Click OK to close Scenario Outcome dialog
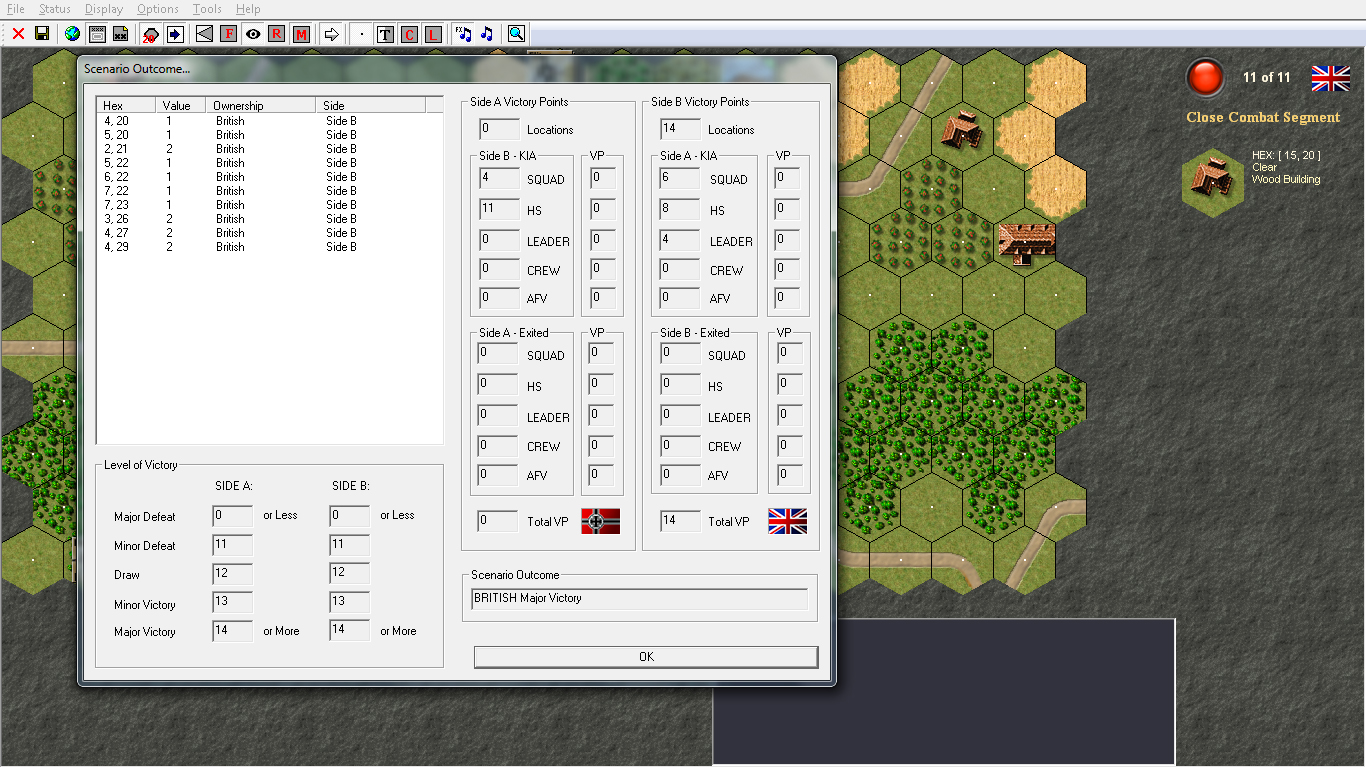Viewport: 1366px width, 768px height. point(646,657)
